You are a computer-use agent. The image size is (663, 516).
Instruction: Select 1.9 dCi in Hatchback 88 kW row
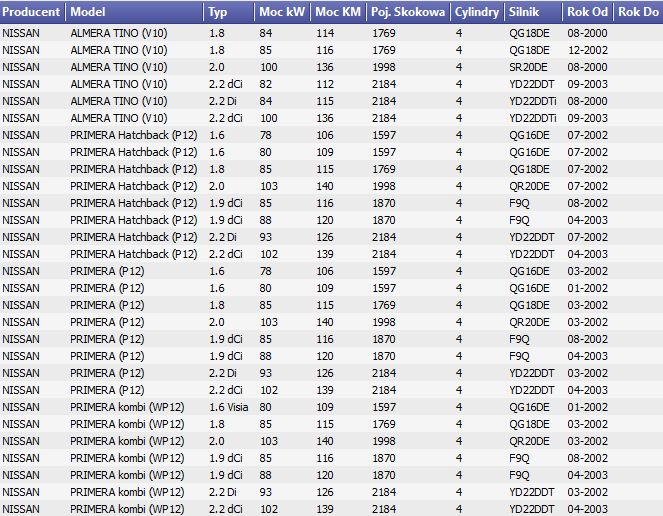226,220
